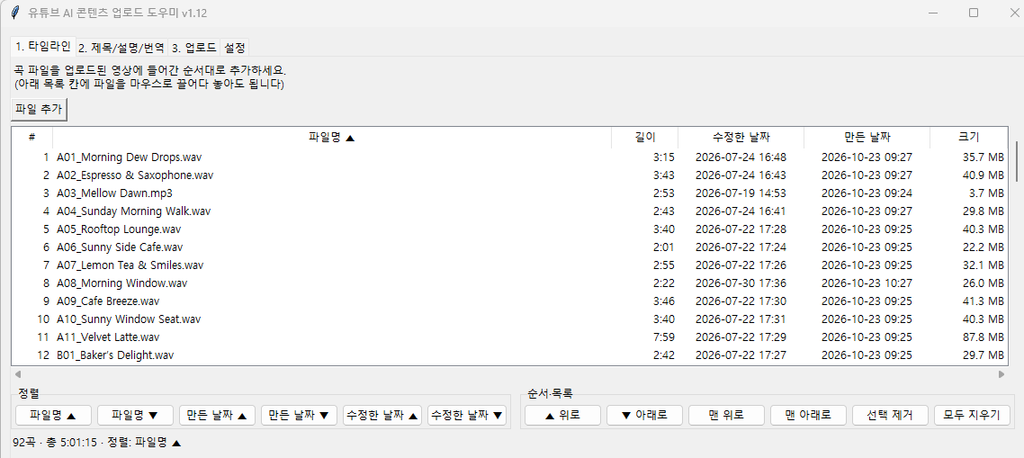The width and height of the screenshot is (1024, 458).
Task: Click the 7:59 length value
Action: point(664,337)
